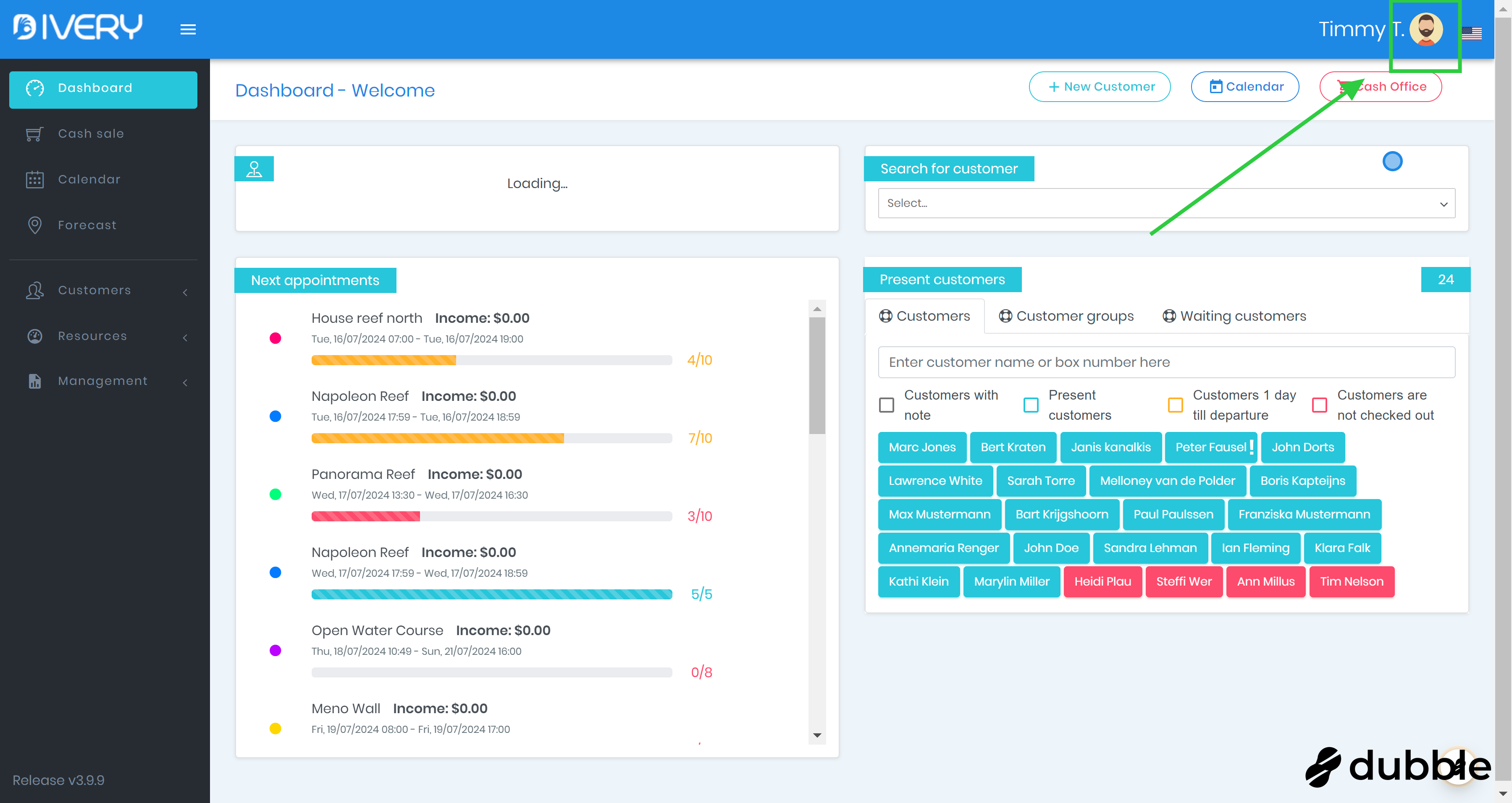Click the New Customer button
Viewport: 1512px width, 803px height.
(x=1100, y=87)
